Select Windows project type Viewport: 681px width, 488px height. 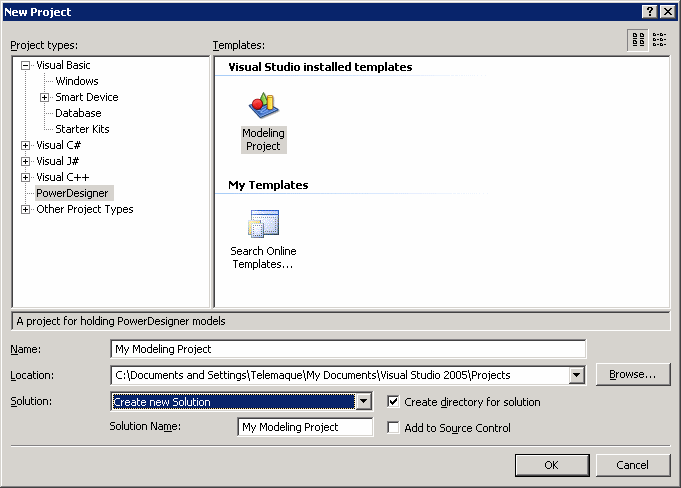click(x=77, y=81)
